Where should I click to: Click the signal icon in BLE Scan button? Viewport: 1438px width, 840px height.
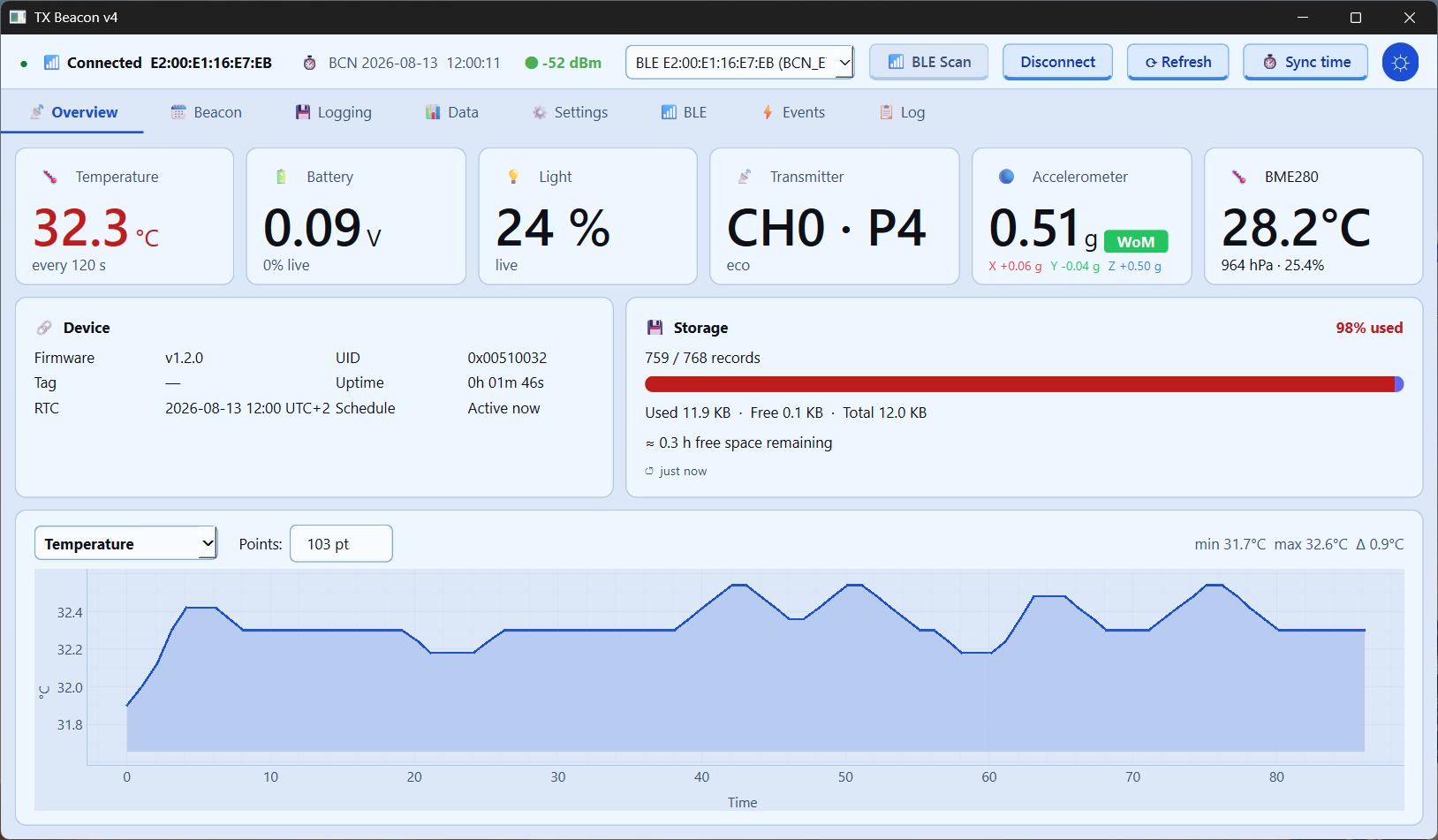(x=896, y=62)
